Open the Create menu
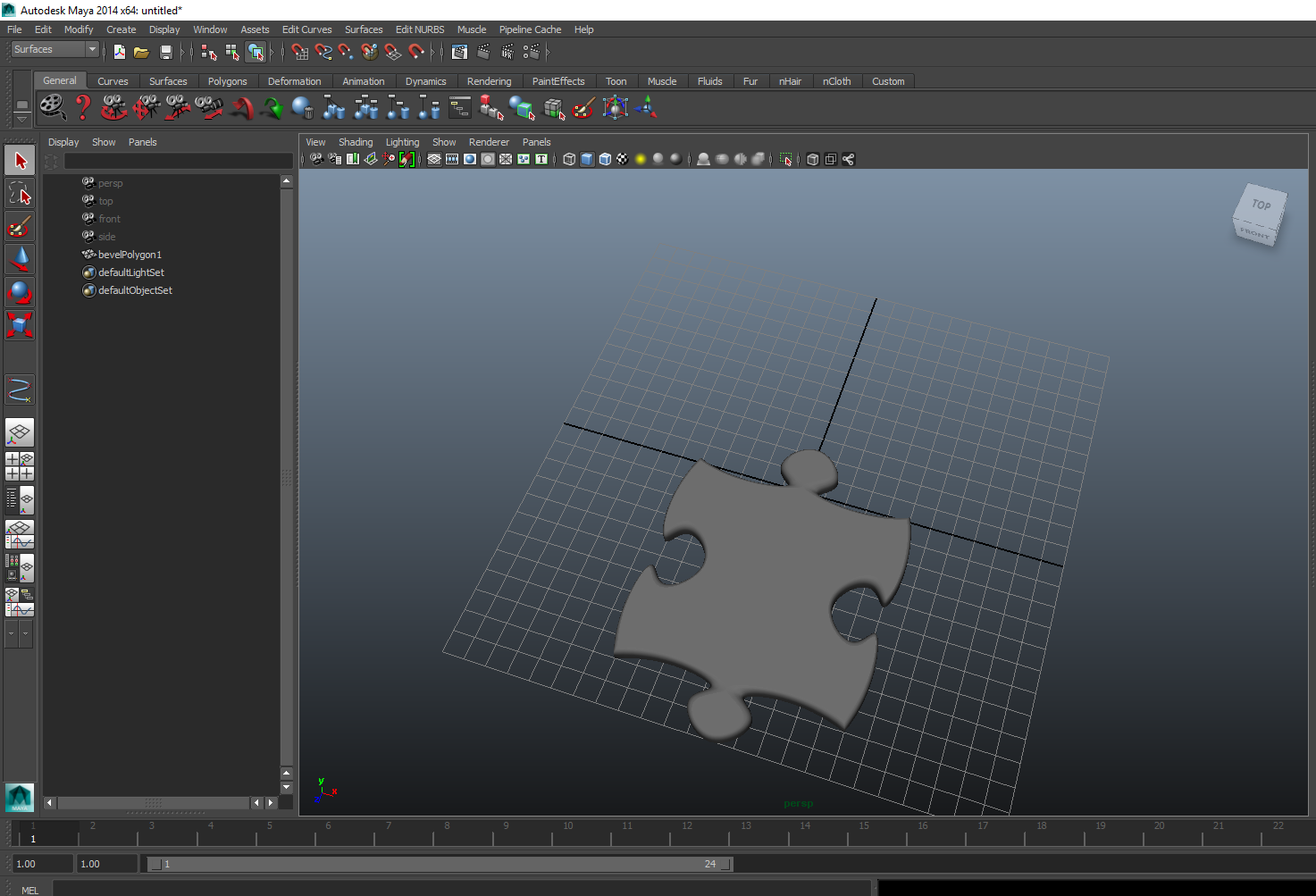Screen dimensions: 1316x896 click(122, 29)
